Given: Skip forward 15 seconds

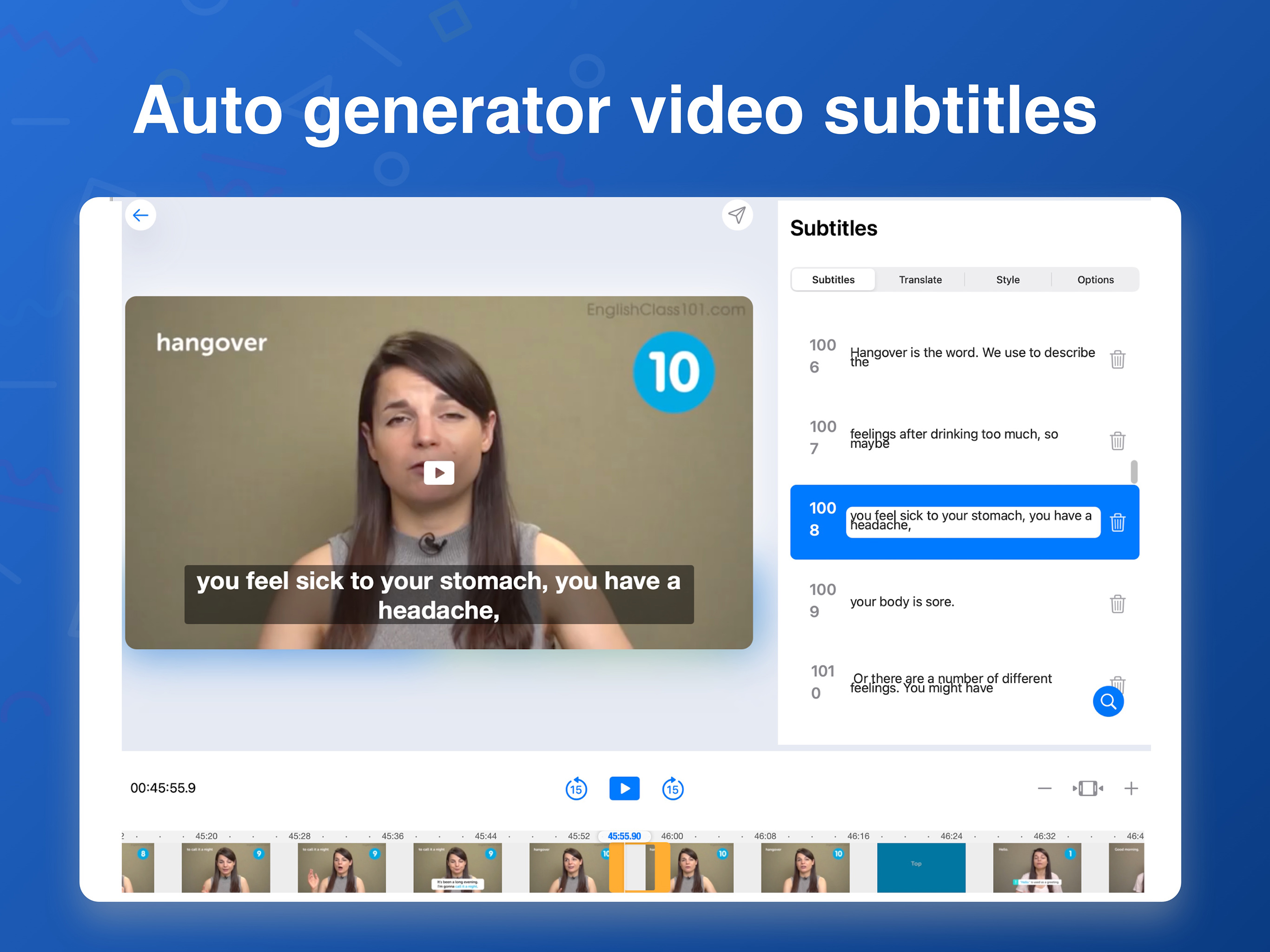Looking at the screenshot, I should coord(672,788).
